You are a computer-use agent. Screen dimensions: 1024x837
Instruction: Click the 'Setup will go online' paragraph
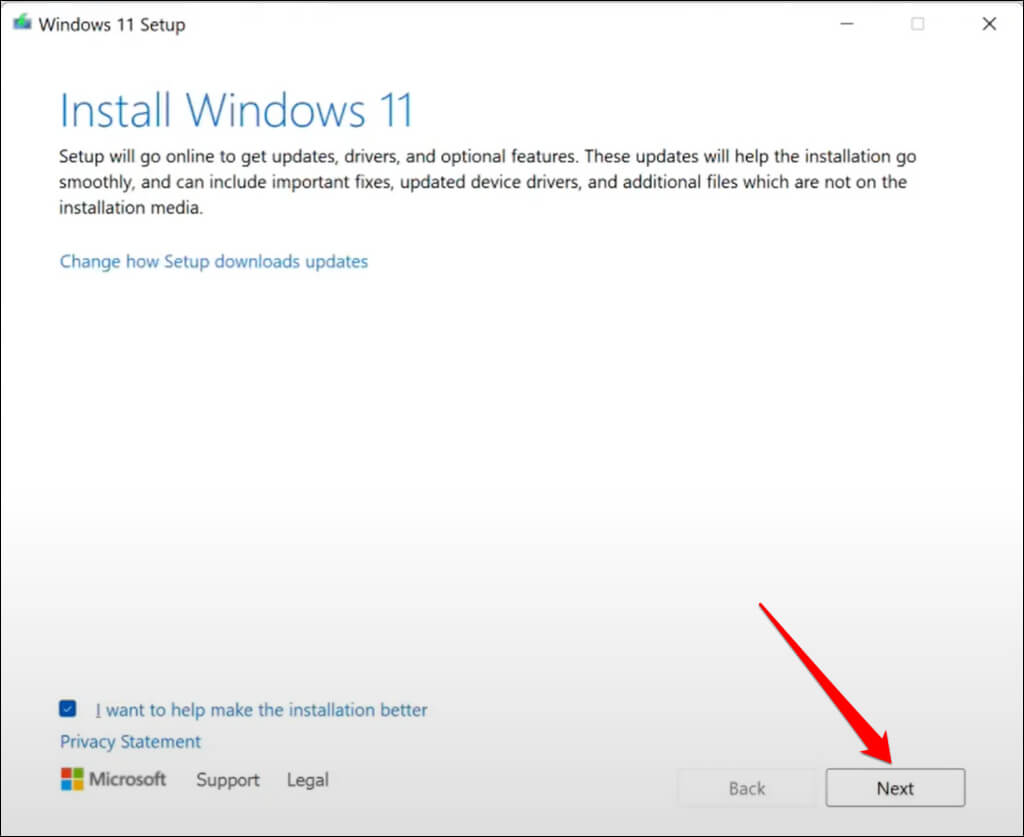487,182
